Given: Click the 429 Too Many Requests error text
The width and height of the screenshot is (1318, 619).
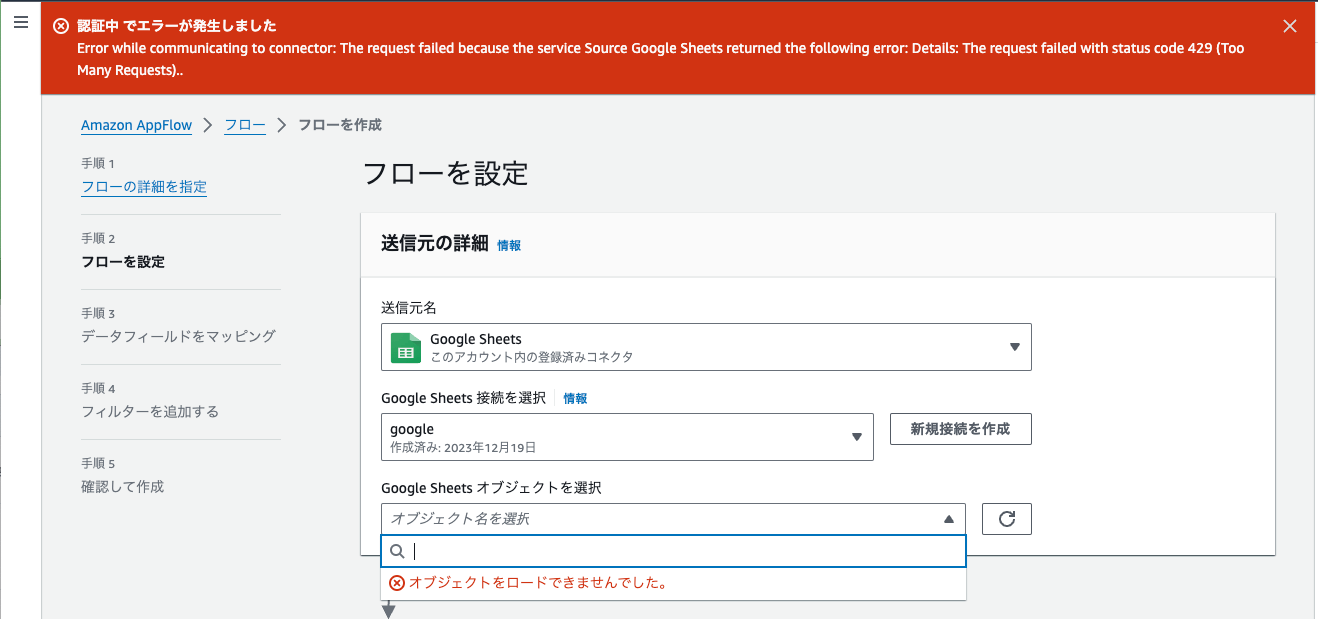Looking at the screenshot, I should point(660,59).
